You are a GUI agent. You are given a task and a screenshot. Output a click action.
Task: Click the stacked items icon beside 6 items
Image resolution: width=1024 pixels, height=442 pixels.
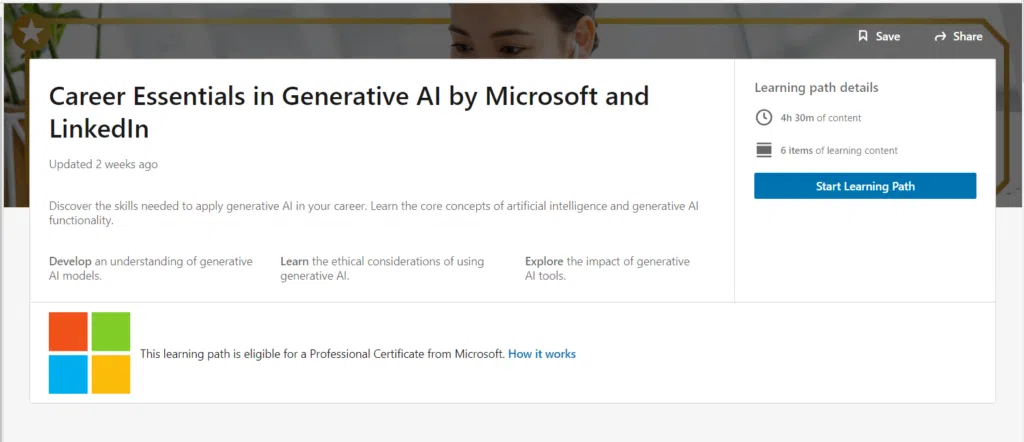[763, 150]
